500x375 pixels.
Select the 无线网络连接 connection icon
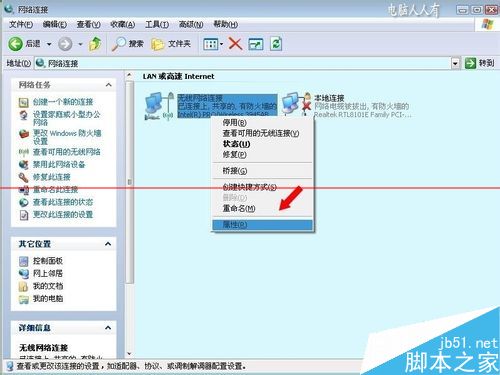pos(159,106)
